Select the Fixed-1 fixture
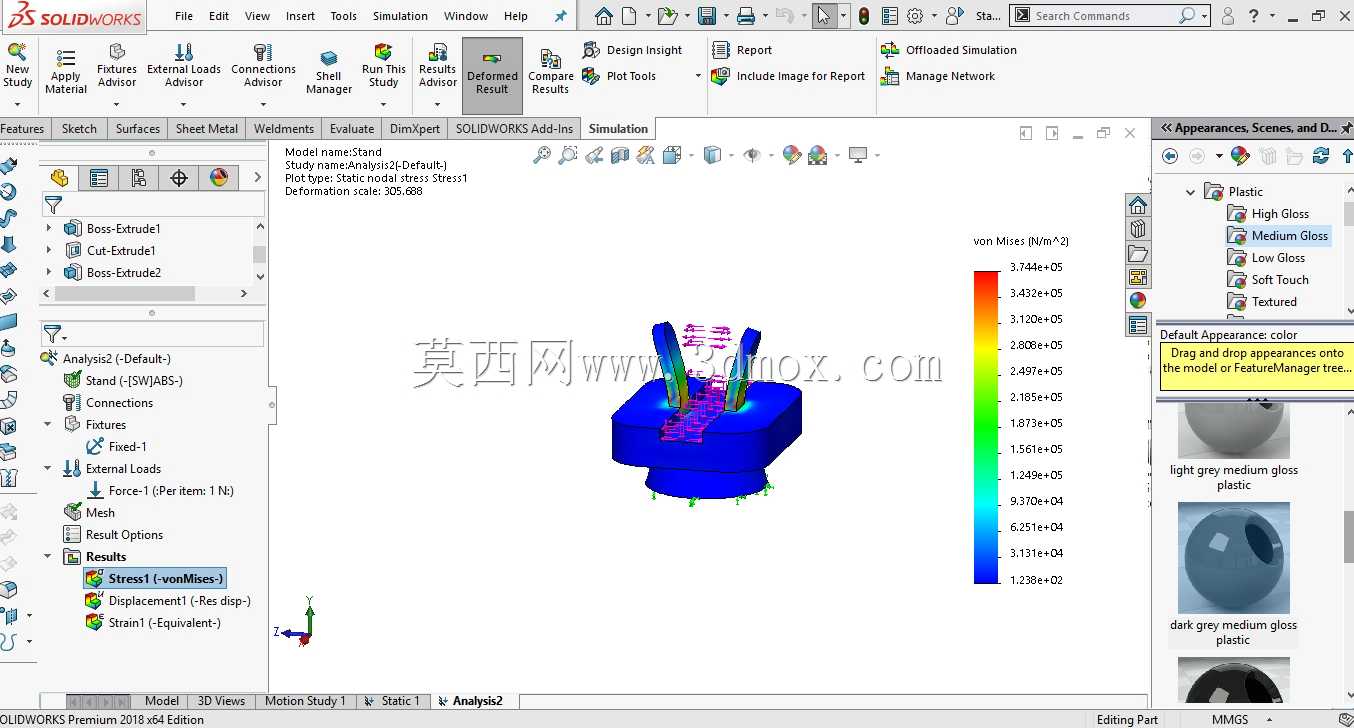Image resolution: width=1354 pixels, height=728 pixels. [117, 446]
